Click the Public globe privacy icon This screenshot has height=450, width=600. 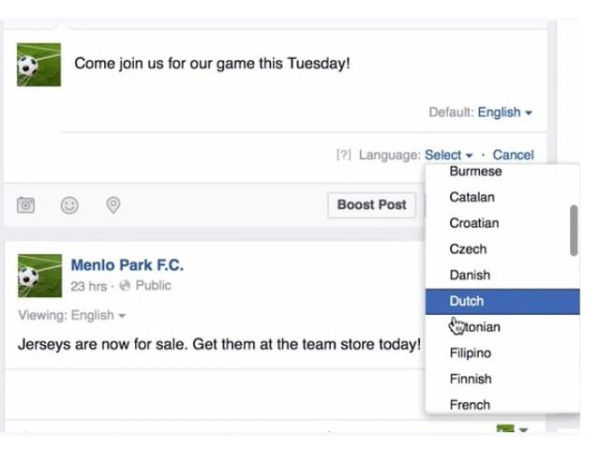pos(125,286)
